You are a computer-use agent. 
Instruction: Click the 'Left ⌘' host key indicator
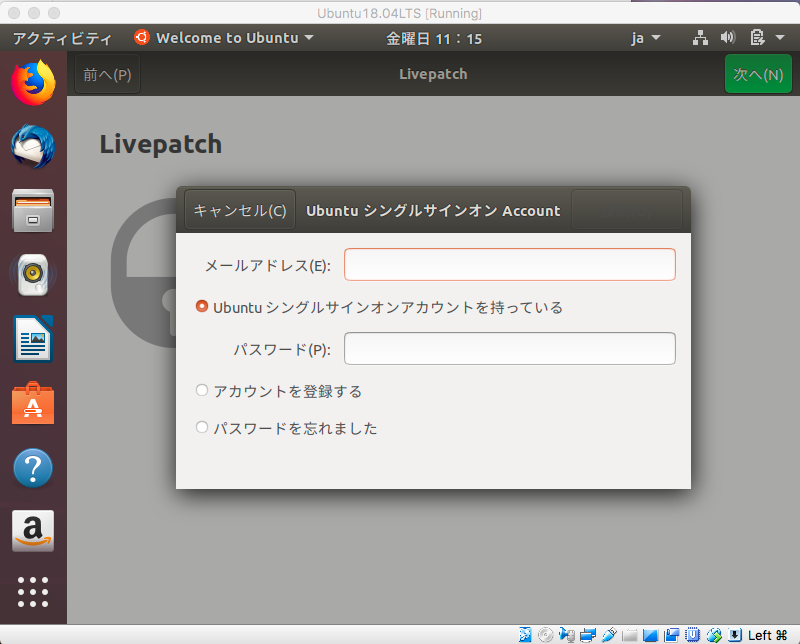[768, 635]
